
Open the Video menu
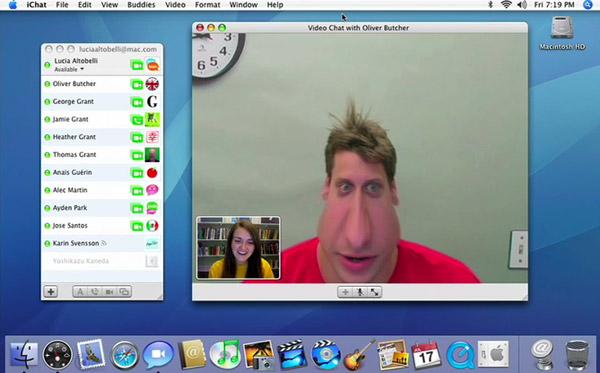coord(175,5)
